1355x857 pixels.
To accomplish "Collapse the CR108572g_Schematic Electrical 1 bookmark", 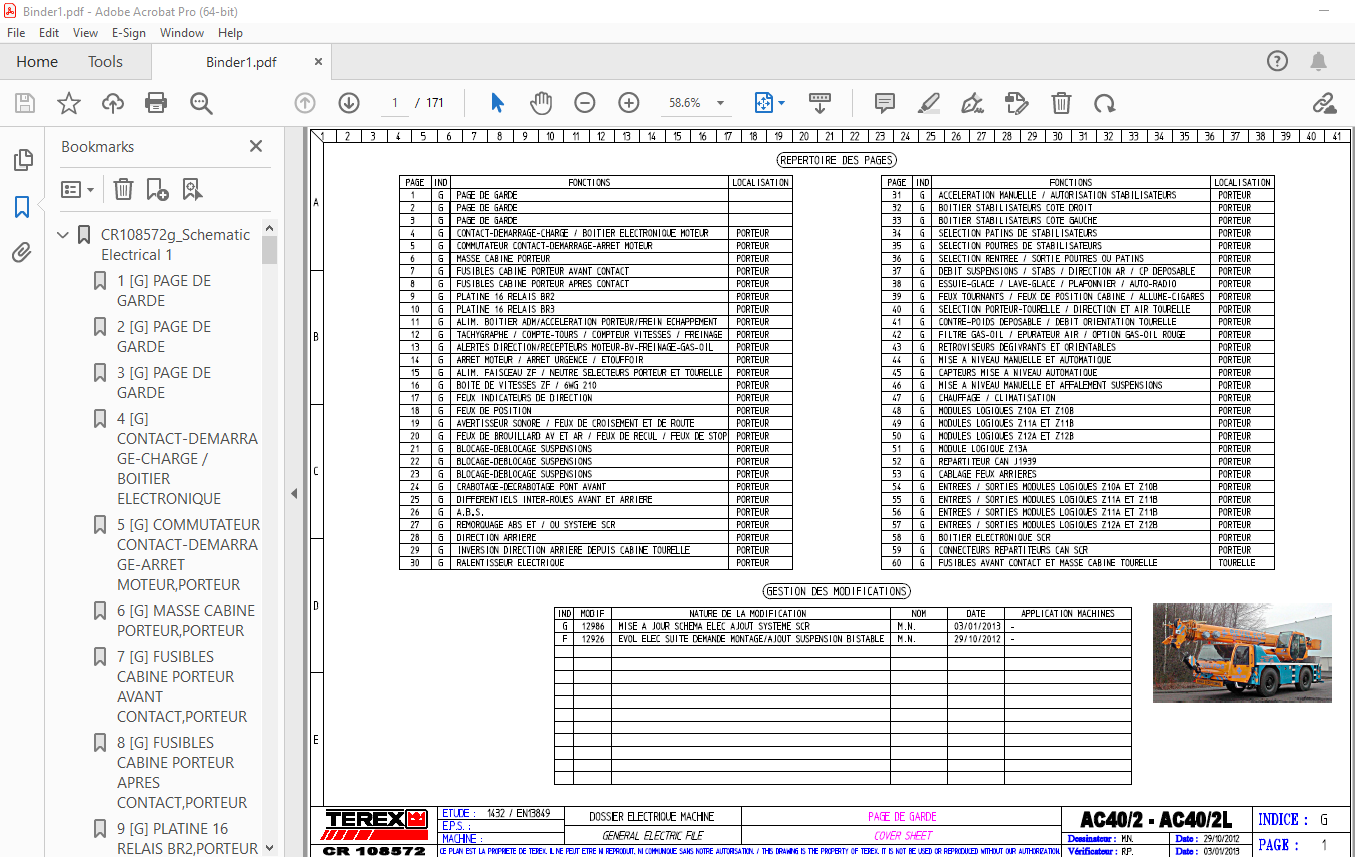I will click(64, 235).
